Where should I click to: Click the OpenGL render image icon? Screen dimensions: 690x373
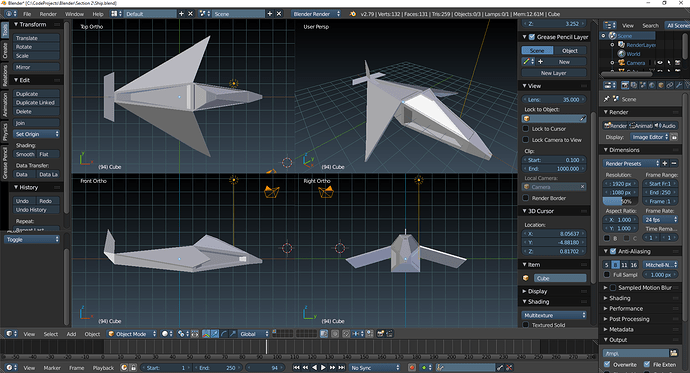coord(381,334)
